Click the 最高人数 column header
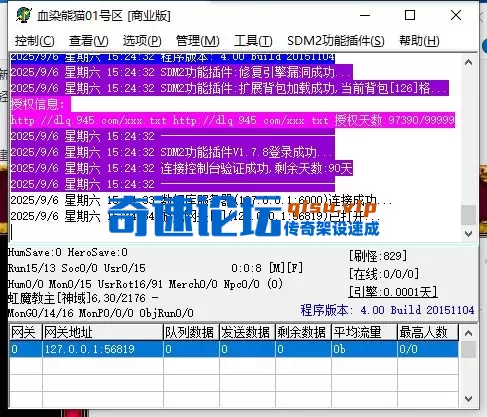This screenshot has height=417, width=487. click(x=428, y=332)
